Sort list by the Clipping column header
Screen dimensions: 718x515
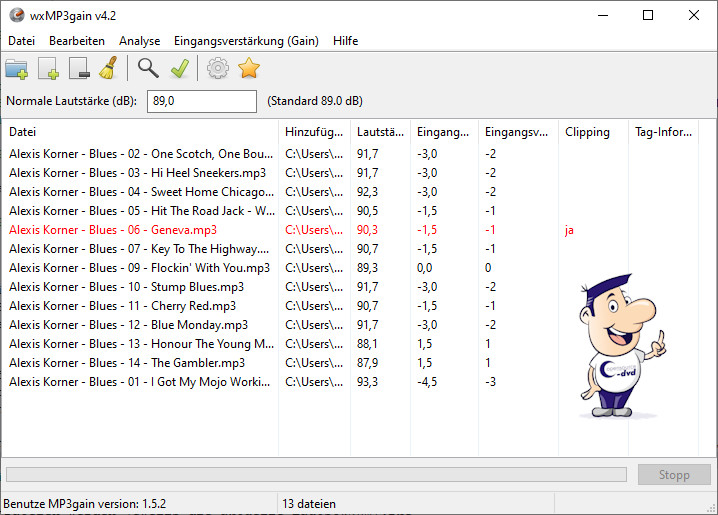587,132
